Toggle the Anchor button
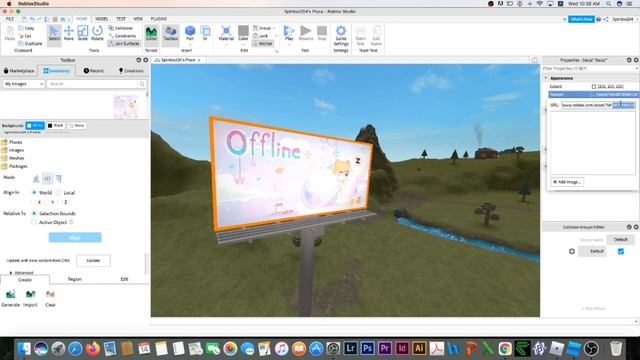 [262, 43]
